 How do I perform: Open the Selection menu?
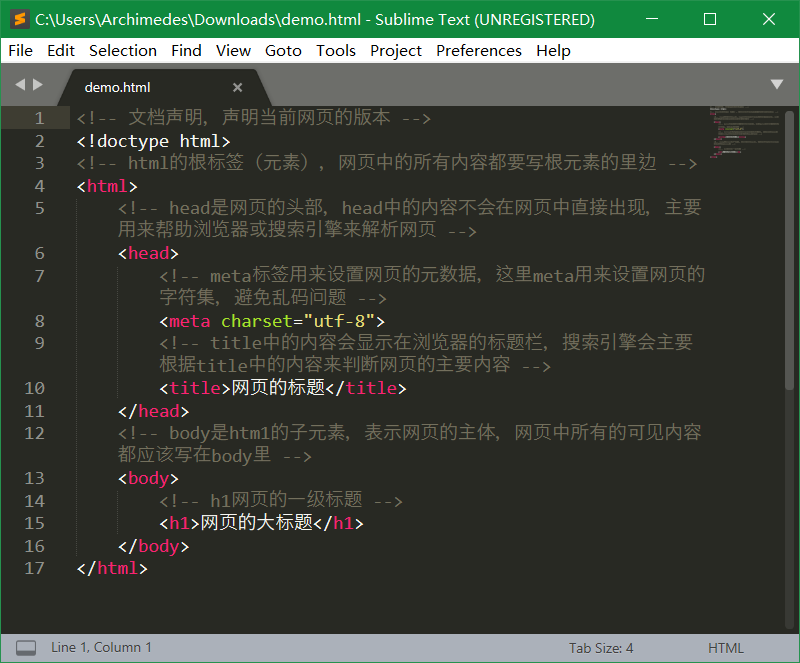point(122,50)
